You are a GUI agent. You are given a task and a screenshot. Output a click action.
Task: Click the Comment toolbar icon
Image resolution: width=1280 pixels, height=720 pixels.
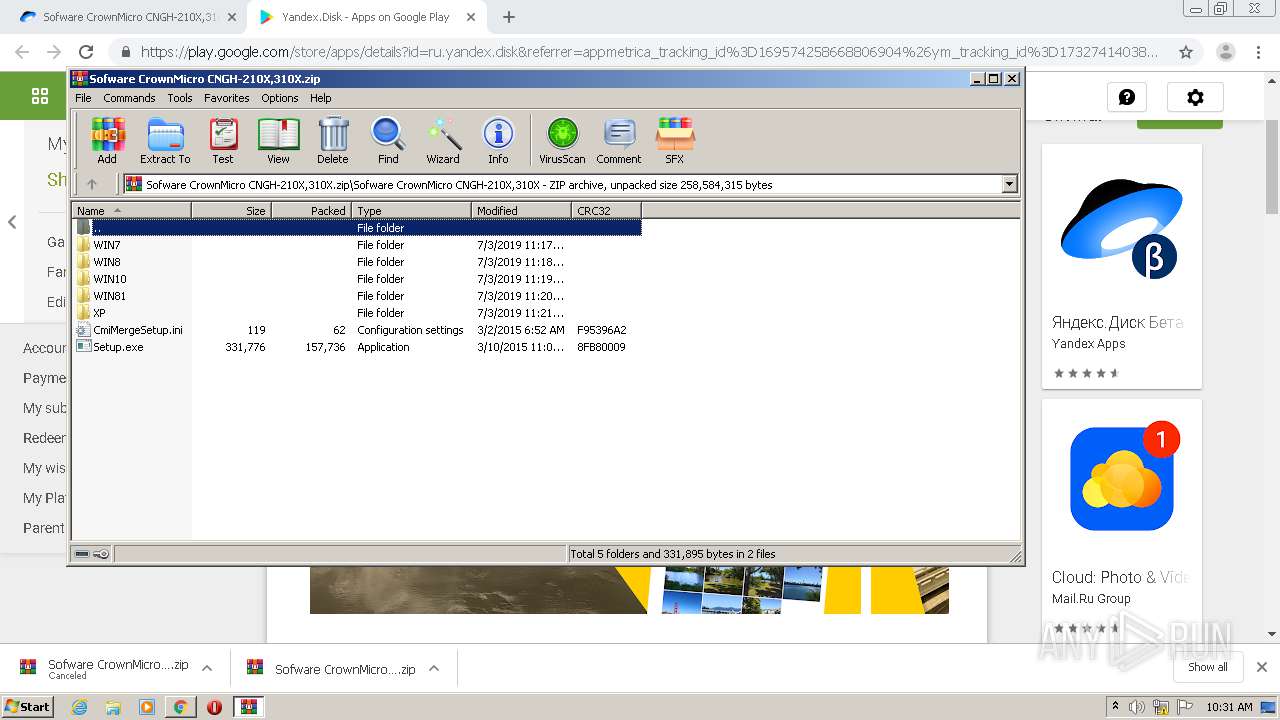tap(619, 140)
